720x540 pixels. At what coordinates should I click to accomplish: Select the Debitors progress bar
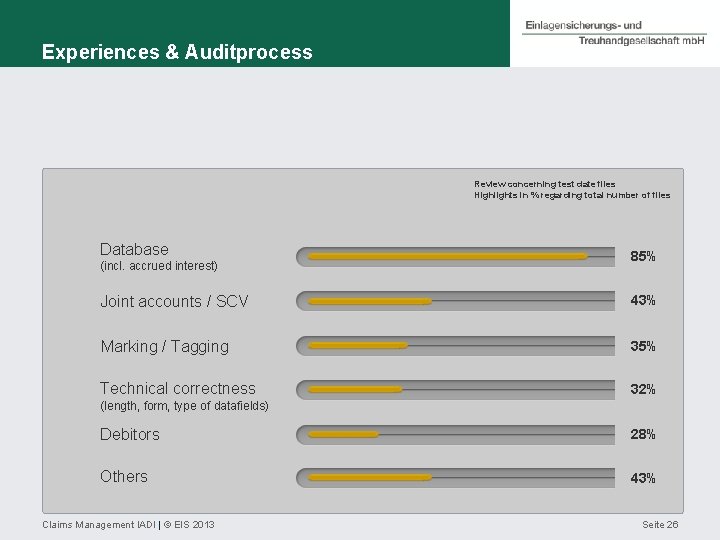(x=456, y=434)
